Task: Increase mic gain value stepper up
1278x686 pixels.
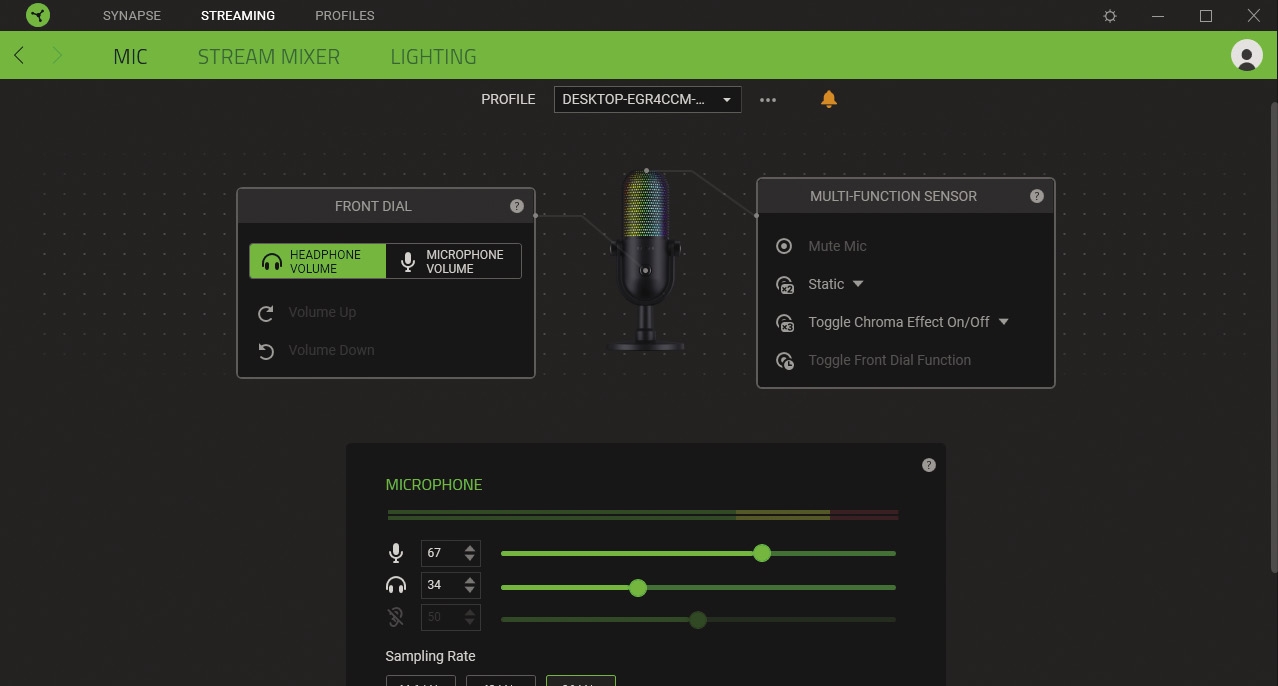Action: [x=470, y=548]
